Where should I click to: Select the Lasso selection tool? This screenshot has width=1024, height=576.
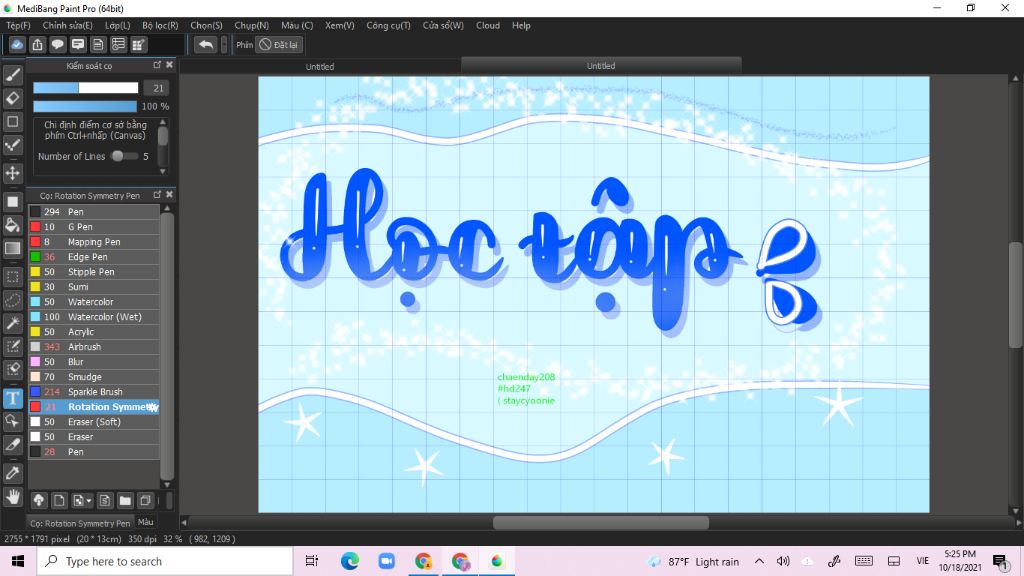[12, 300]
